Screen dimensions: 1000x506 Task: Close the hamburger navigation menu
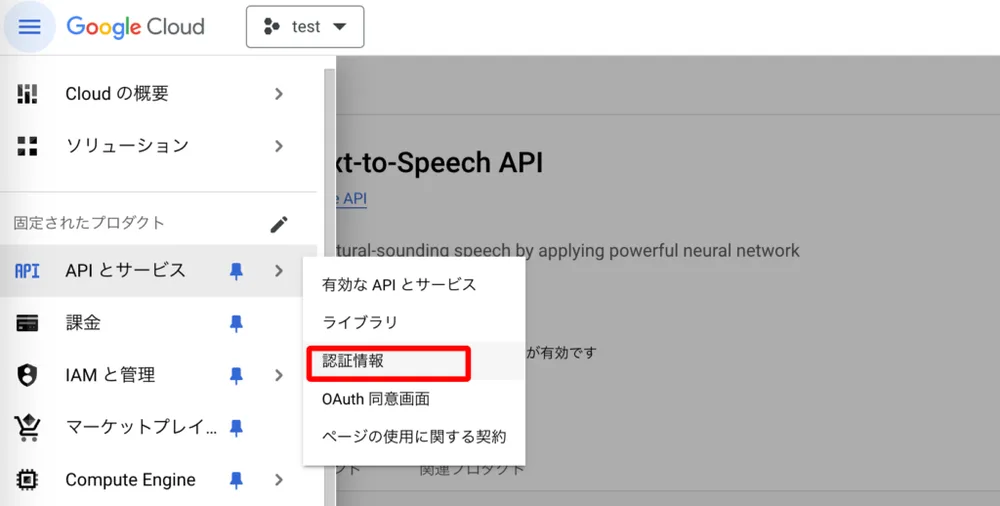click(29, 27)
